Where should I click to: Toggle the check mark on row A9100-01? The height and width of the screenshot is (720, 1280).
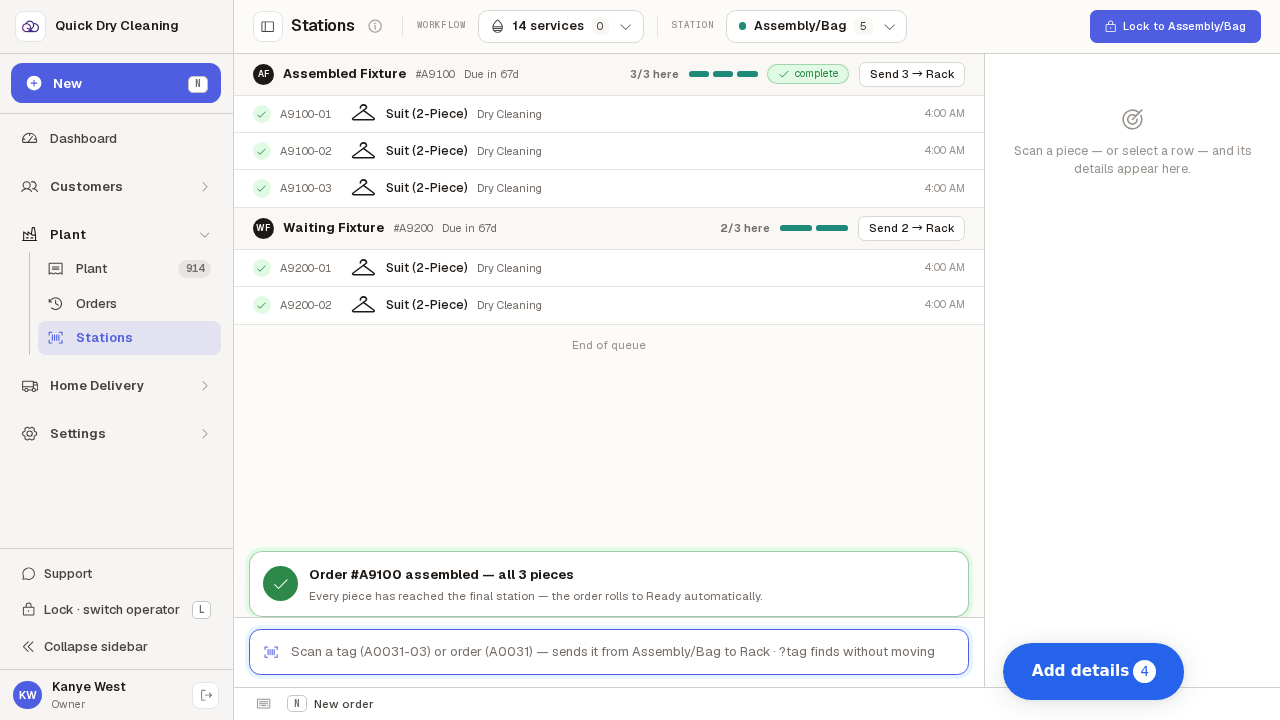tap(262, 114)
